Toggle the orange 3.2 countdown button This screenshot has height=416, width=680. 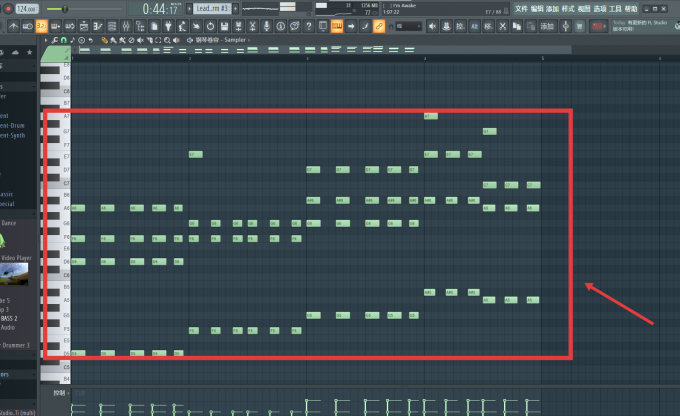point(42,26)
